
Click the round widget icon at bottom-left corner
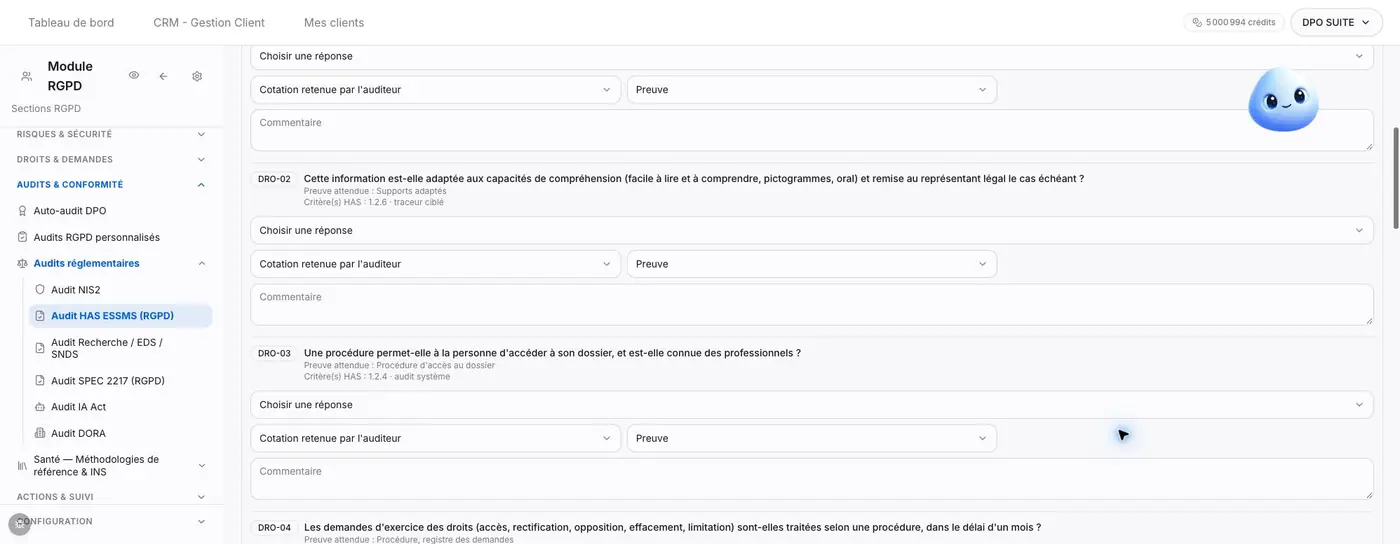pyautogui.click(x=19, y=524)
